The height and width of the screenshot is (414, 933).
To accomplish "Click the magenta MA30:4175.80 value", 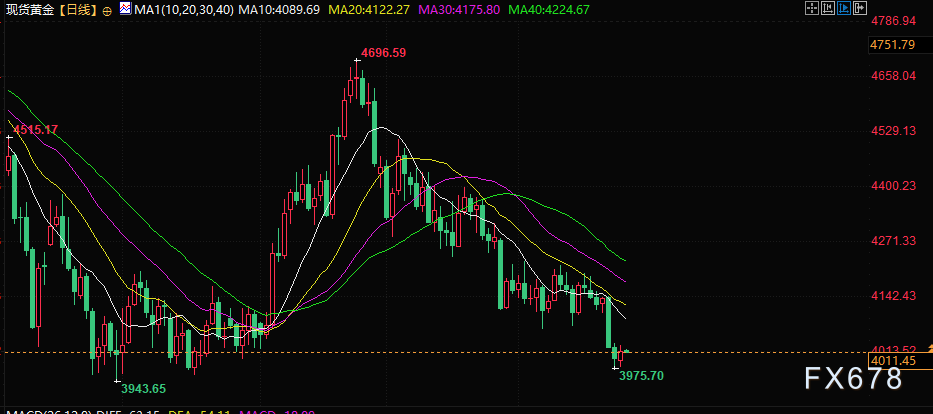I will coord(461,10).
